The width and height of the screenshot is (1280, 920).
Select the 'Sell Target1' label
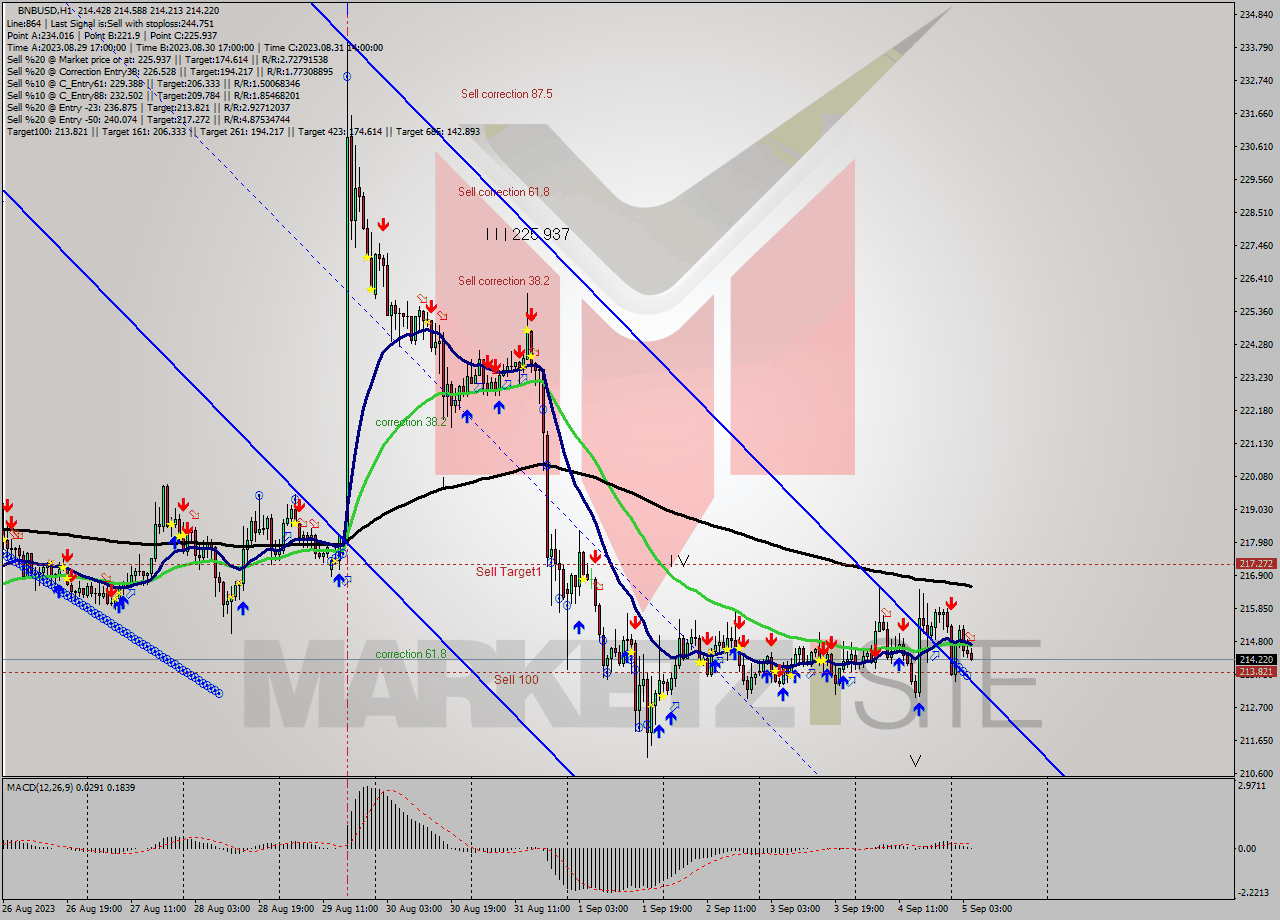point(508,572)
